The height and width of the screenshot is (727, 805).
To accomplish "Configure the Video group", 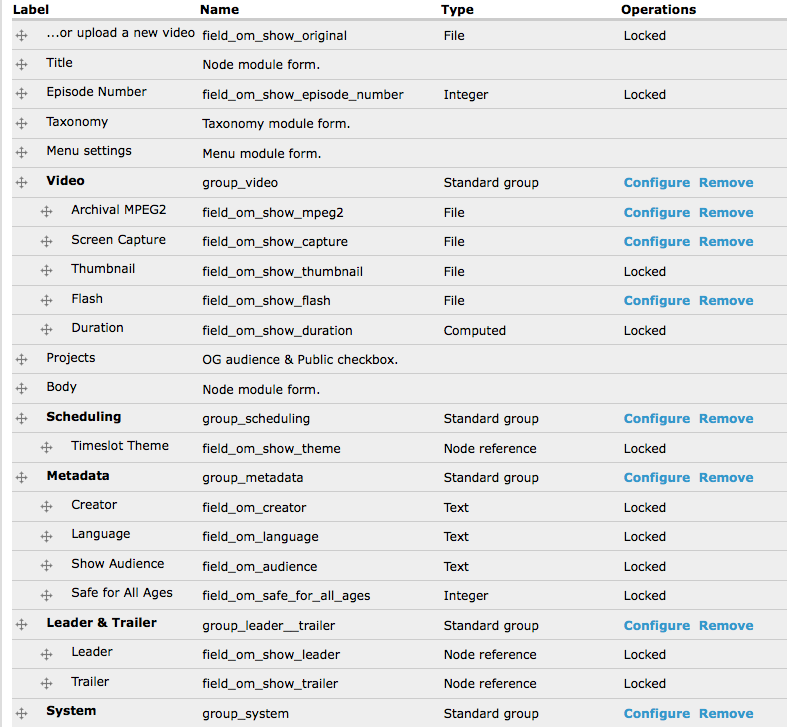I will [656, 183].
